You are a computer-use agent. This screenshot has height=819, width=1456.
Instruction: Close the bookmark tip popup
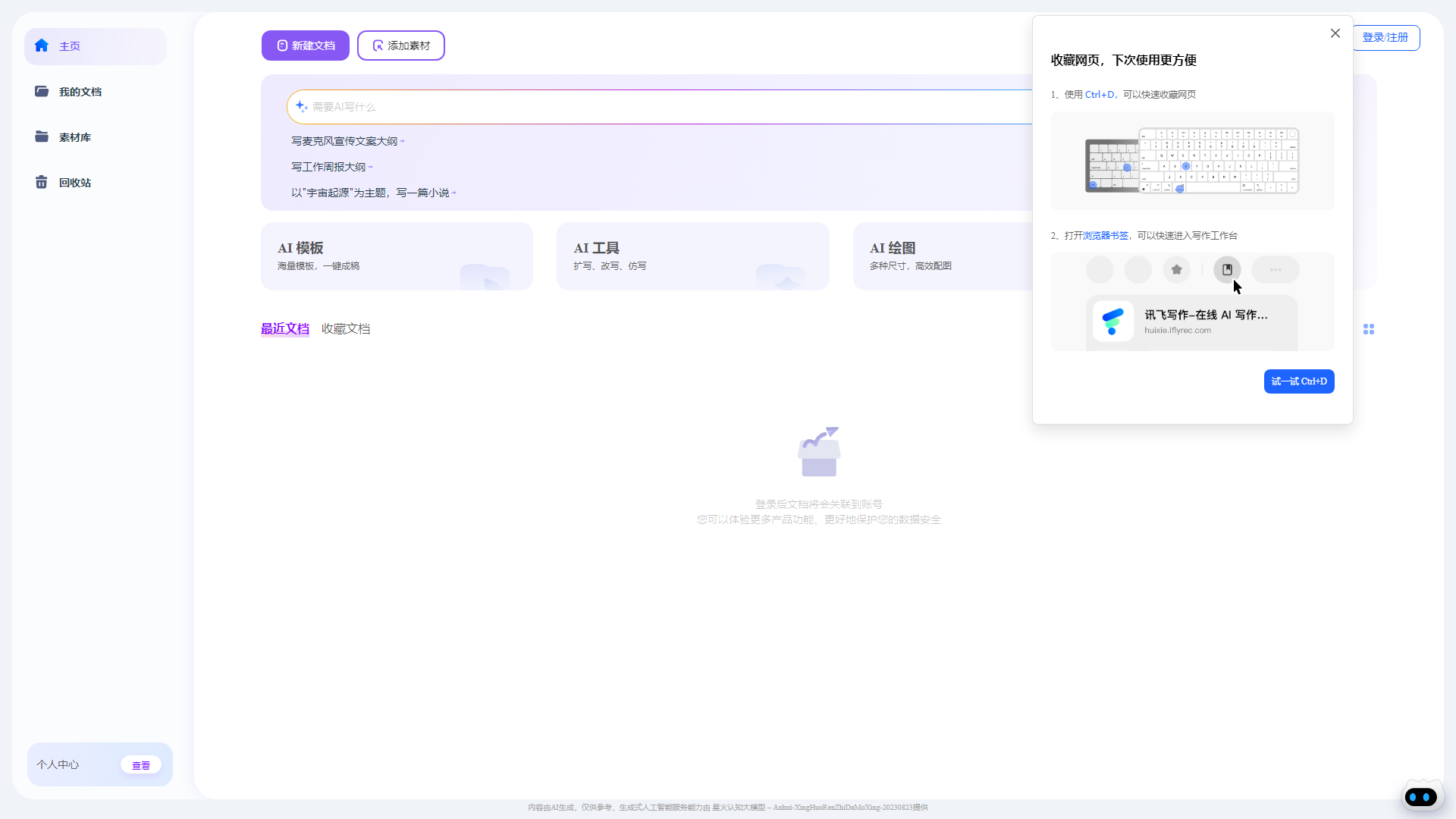(1335, 33)
